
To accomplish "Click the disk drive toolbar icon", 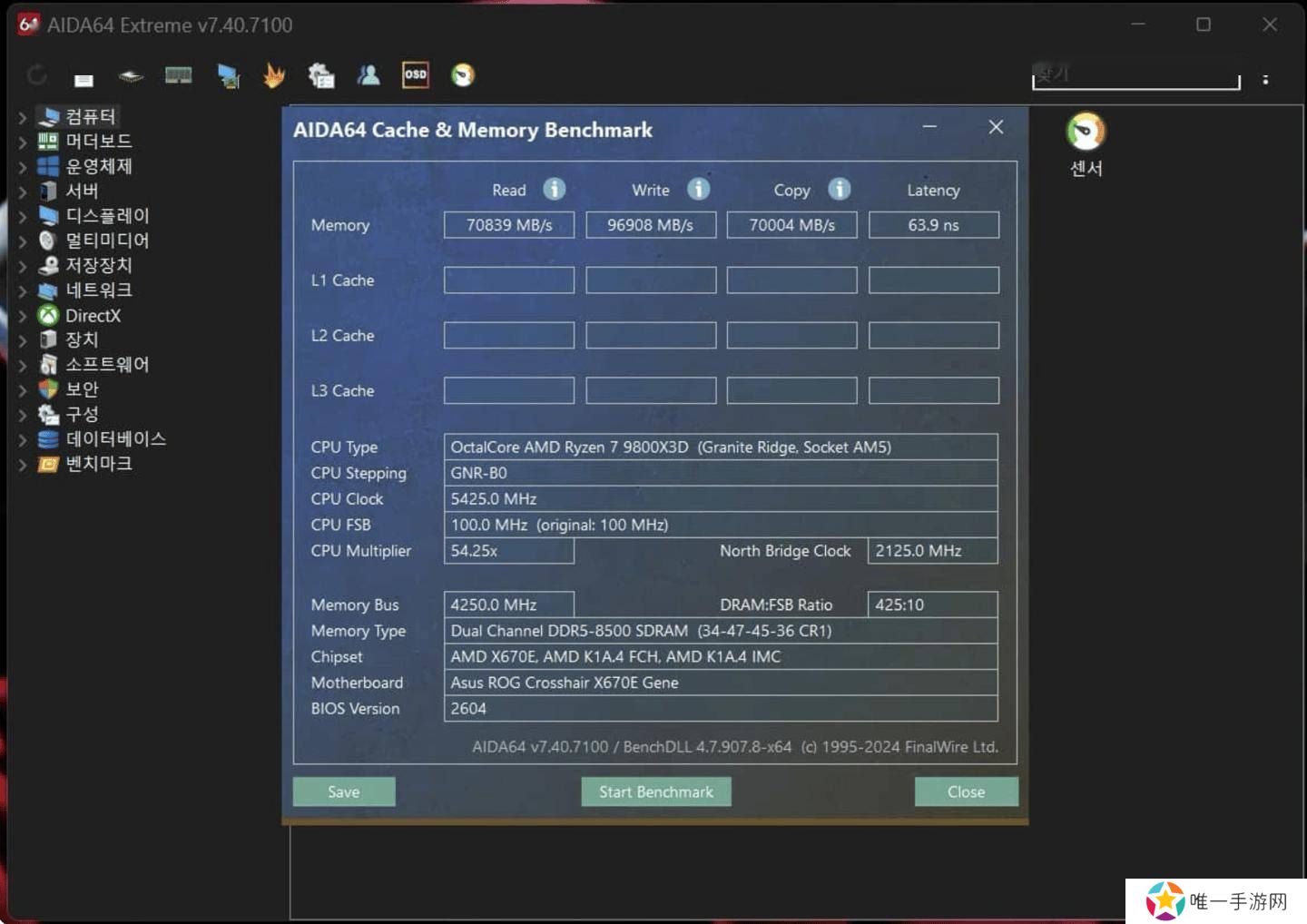I will [x=131, y=76].
